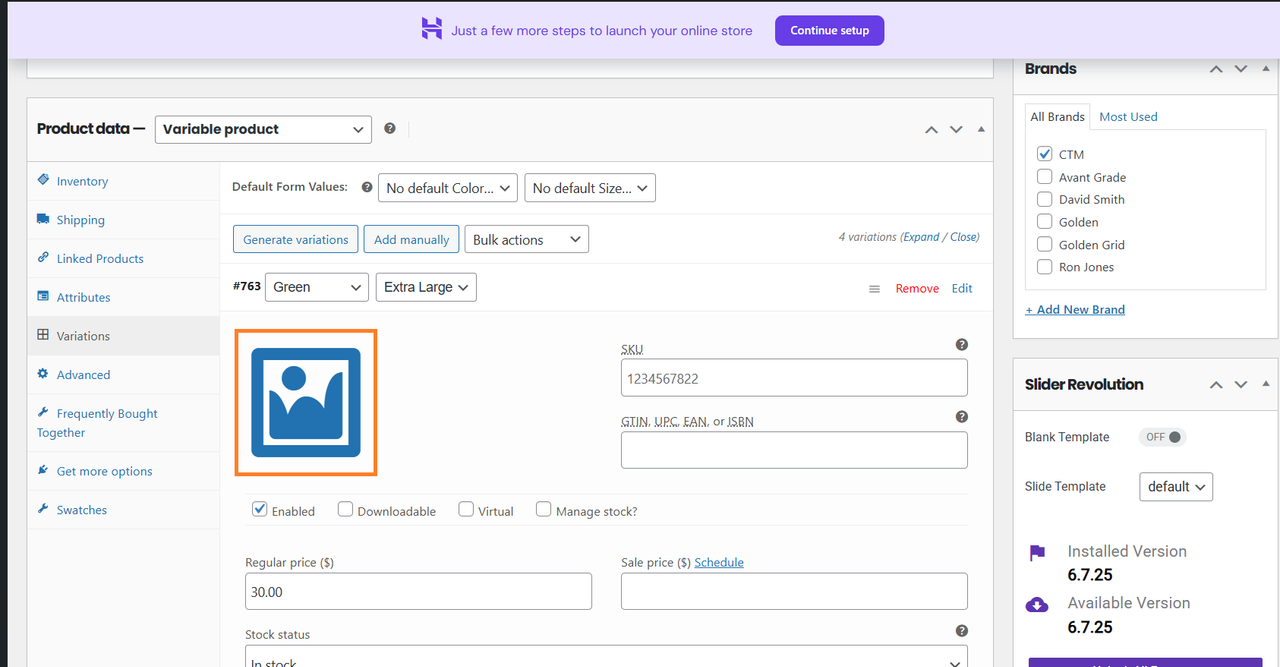Check the Ron Jones brand
The image size is (1280, 667).
pyautogui.click(x=1044, y=267)
